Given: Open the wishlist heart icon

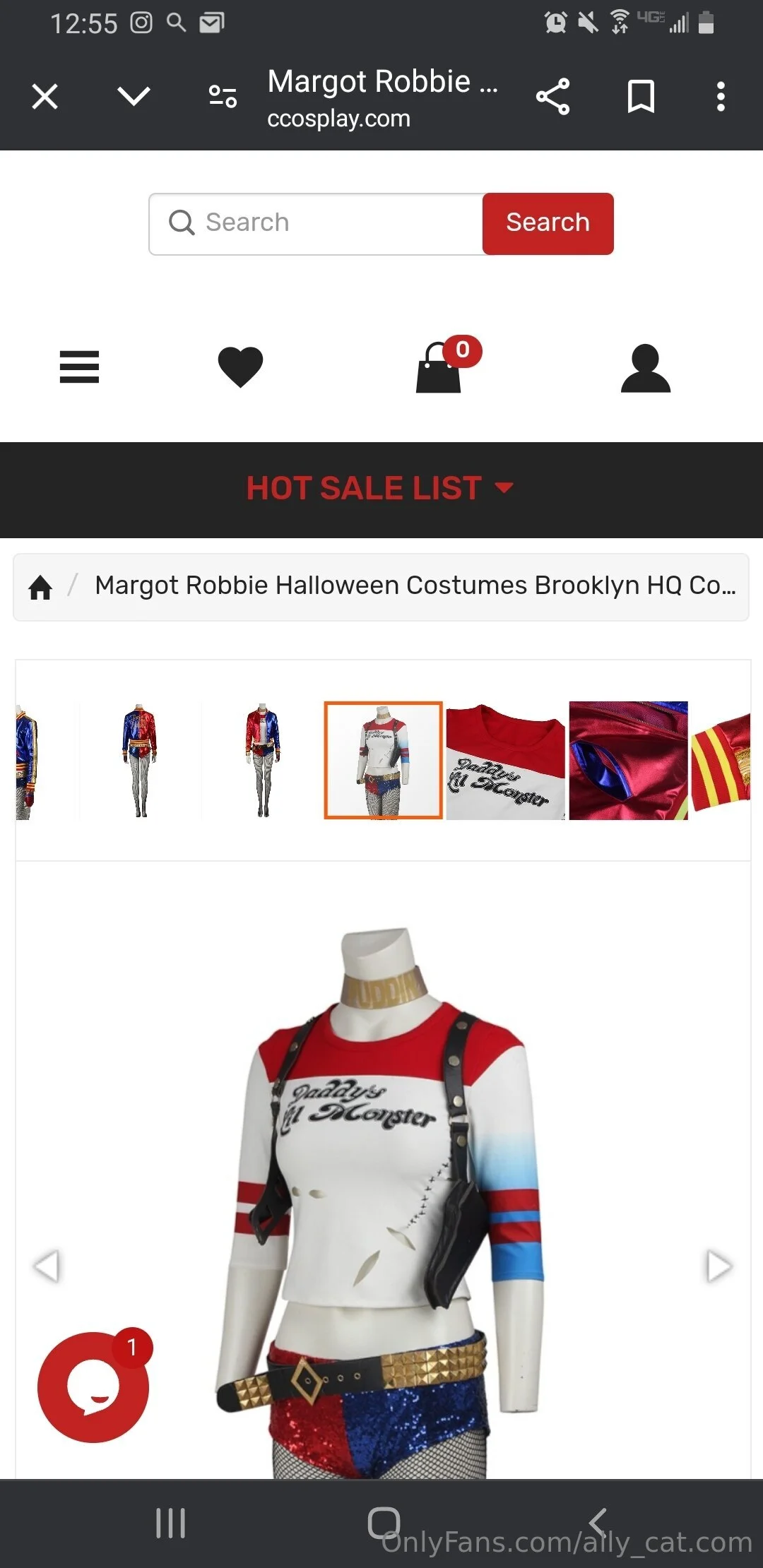Looking at the screenshot, I should (x=240, y=367).
